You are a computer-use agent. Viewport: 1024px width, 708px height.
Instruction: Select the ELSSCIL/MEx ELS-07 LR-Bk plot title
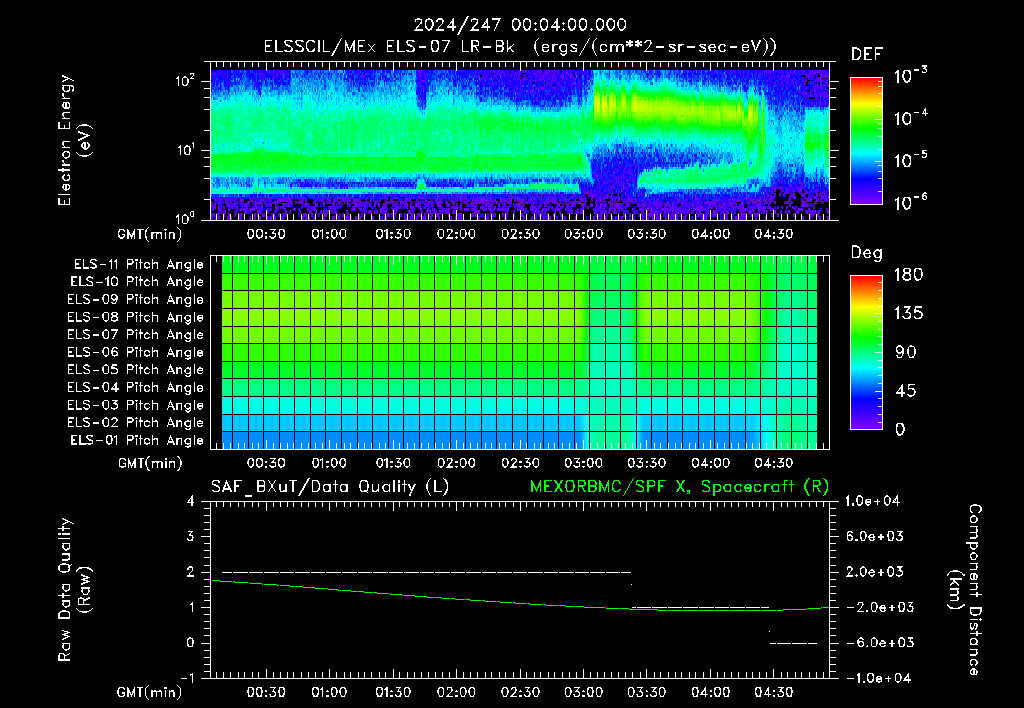520,47
